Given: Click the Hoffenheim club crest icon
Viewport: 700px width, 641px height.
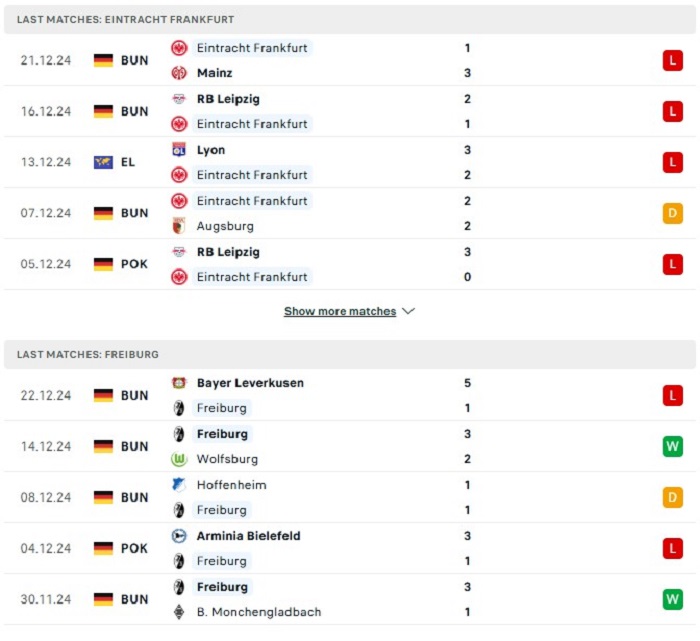Looking at the screenshot, I should (x=179, y=485).
